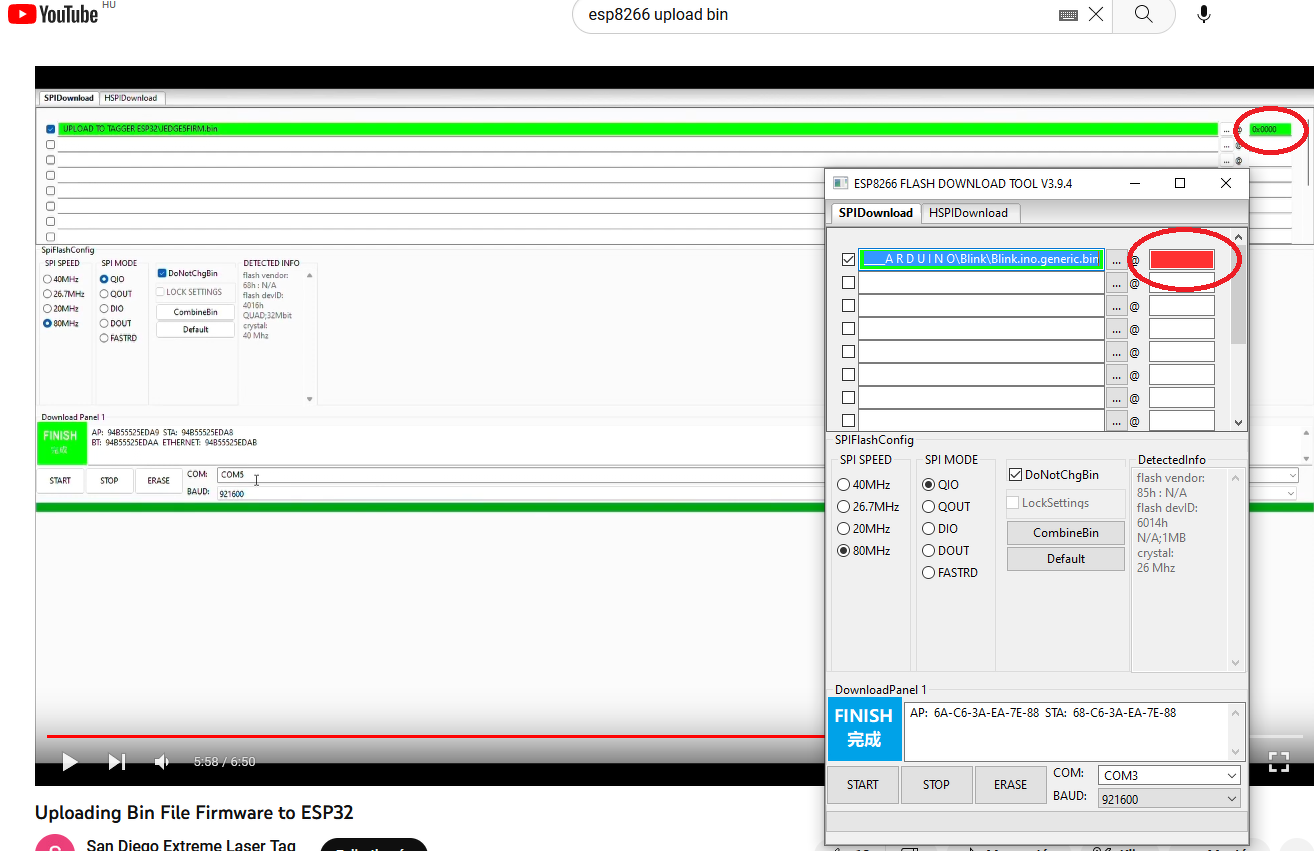Open the BAUD rate dropdown showing 921600

pyautogui.click(x=1169, y=799)
